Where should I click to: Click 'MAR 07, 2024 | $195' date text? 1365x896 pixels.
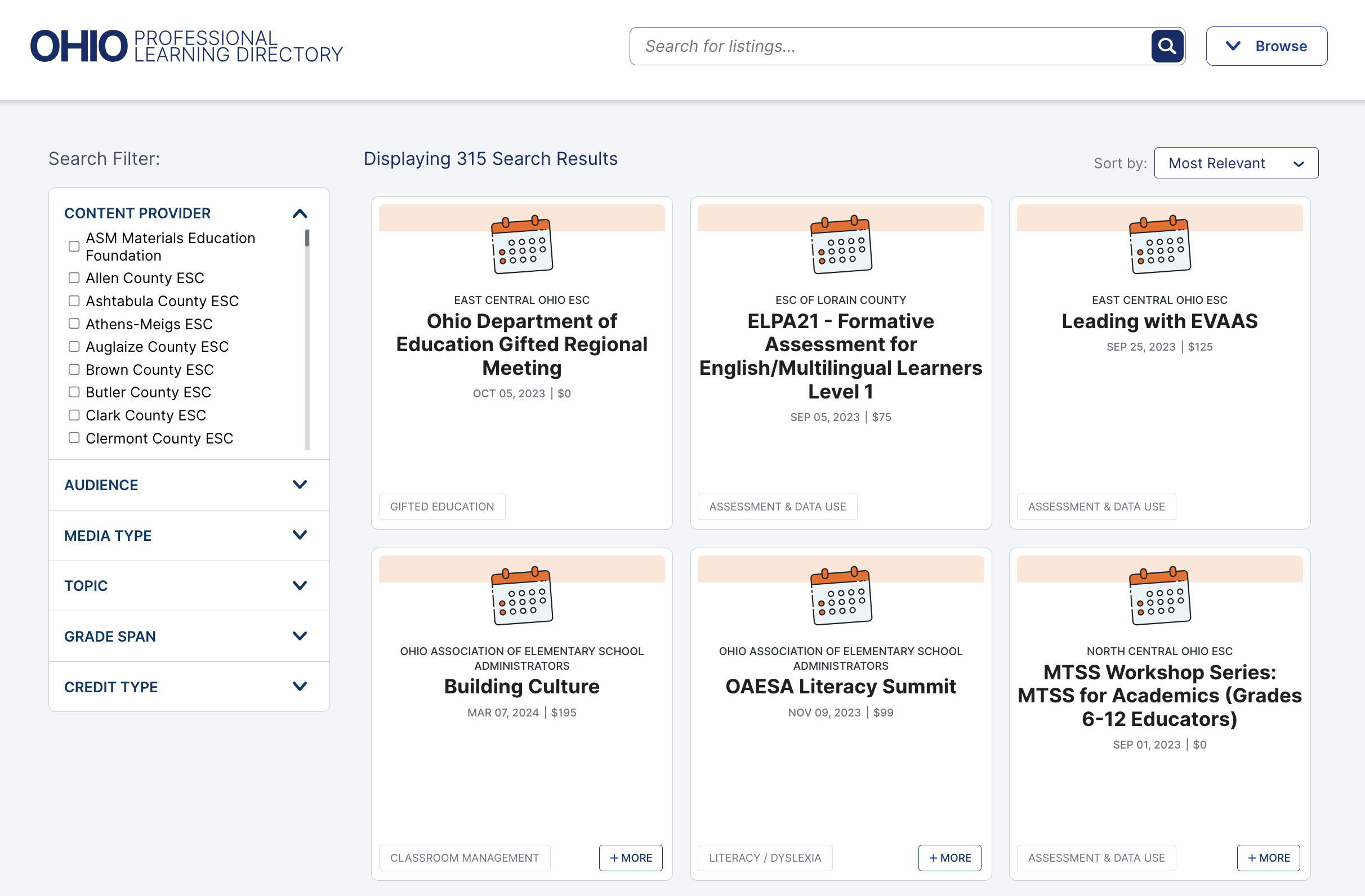tap(522, 713)
